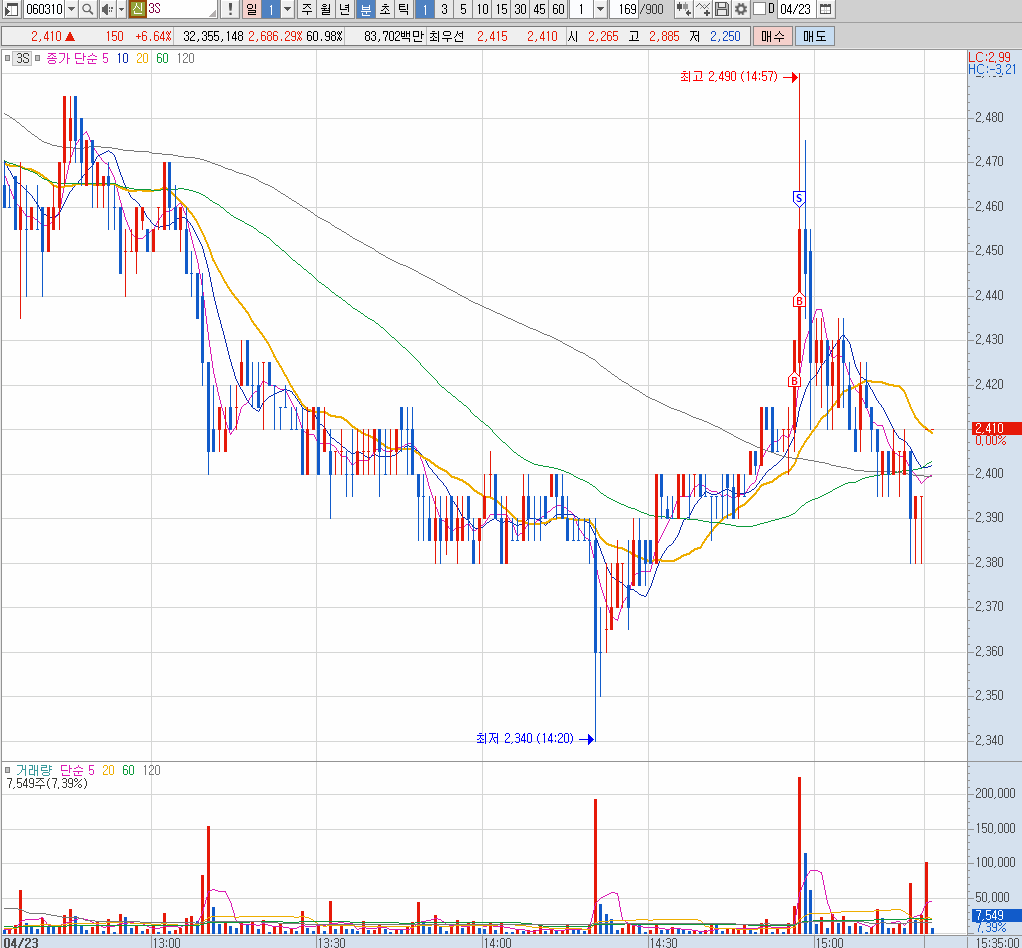Screen dimensions: 1022x948
Task: Open the calendar date picker icon
Action: 825,10
